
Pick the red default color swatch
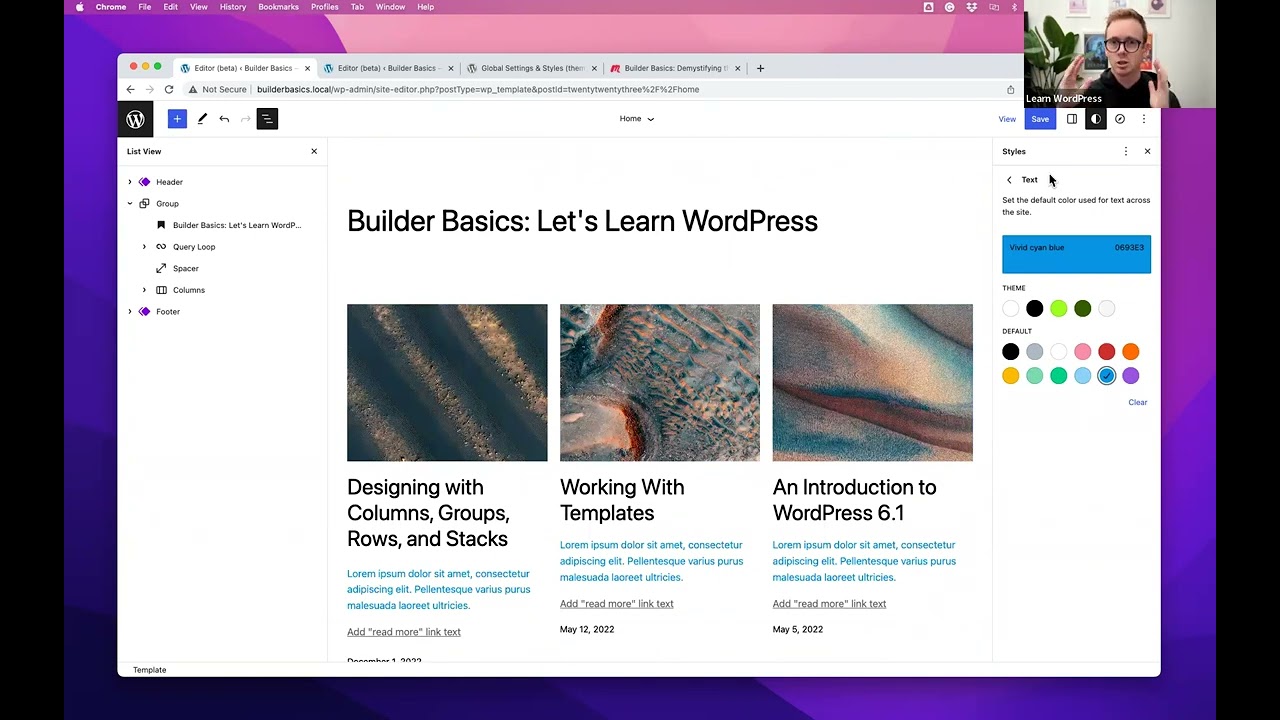coord(1106,352)
